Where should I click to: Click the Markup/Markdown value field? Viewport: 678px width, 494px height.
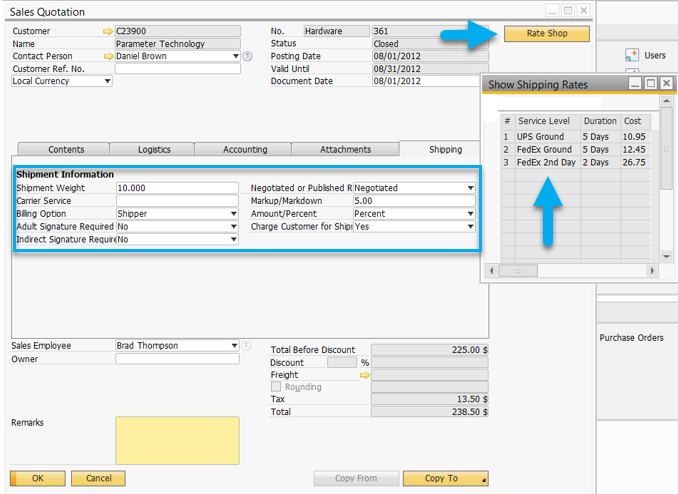(414, 201)
